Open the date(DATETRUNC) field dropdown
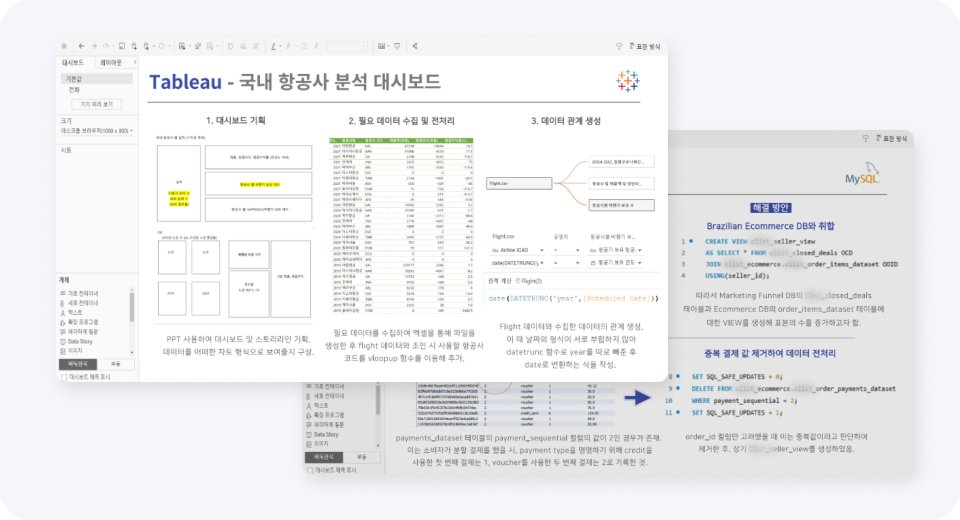Screen dimensions: 960x520 (x=540, y=262)
